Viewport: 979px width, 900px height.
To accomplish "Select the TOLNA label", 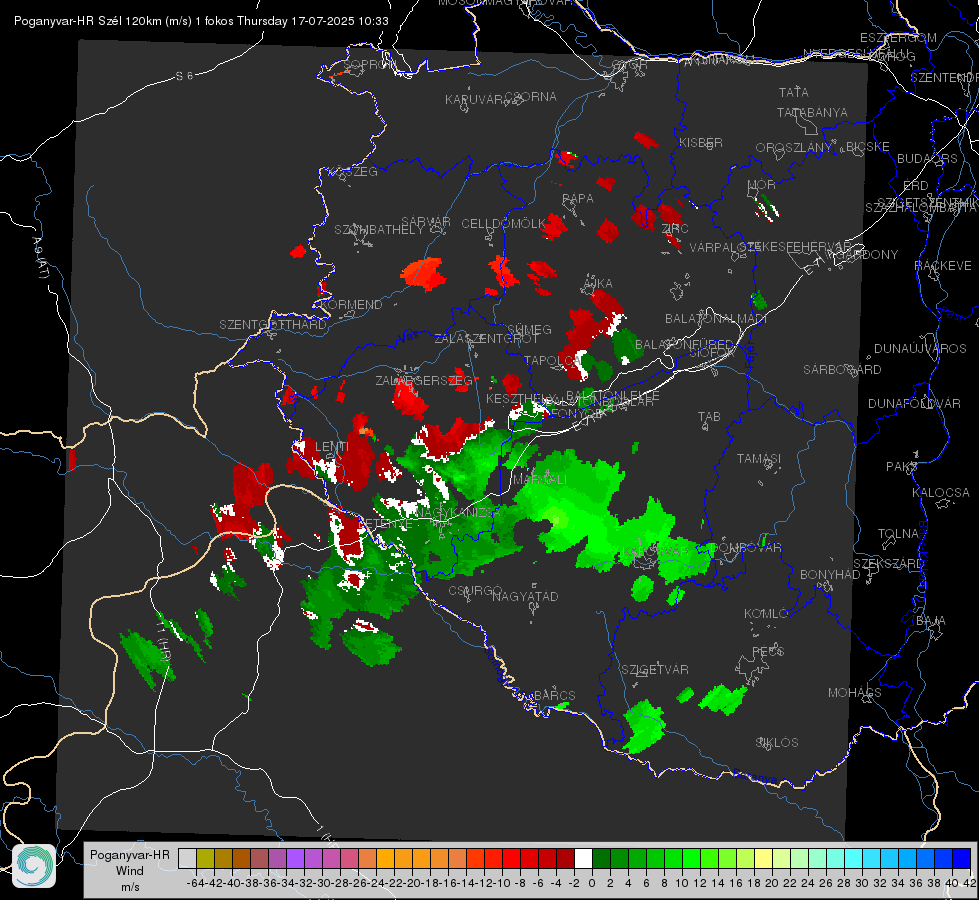I will [898, 534].
